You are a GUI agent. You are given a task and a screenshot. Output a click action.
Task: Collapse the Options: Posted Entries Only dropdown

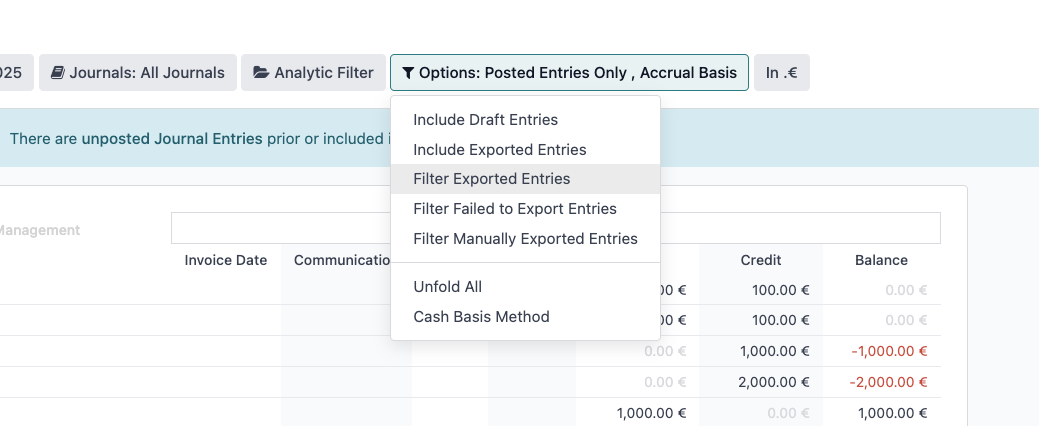(x=569, y=73)
